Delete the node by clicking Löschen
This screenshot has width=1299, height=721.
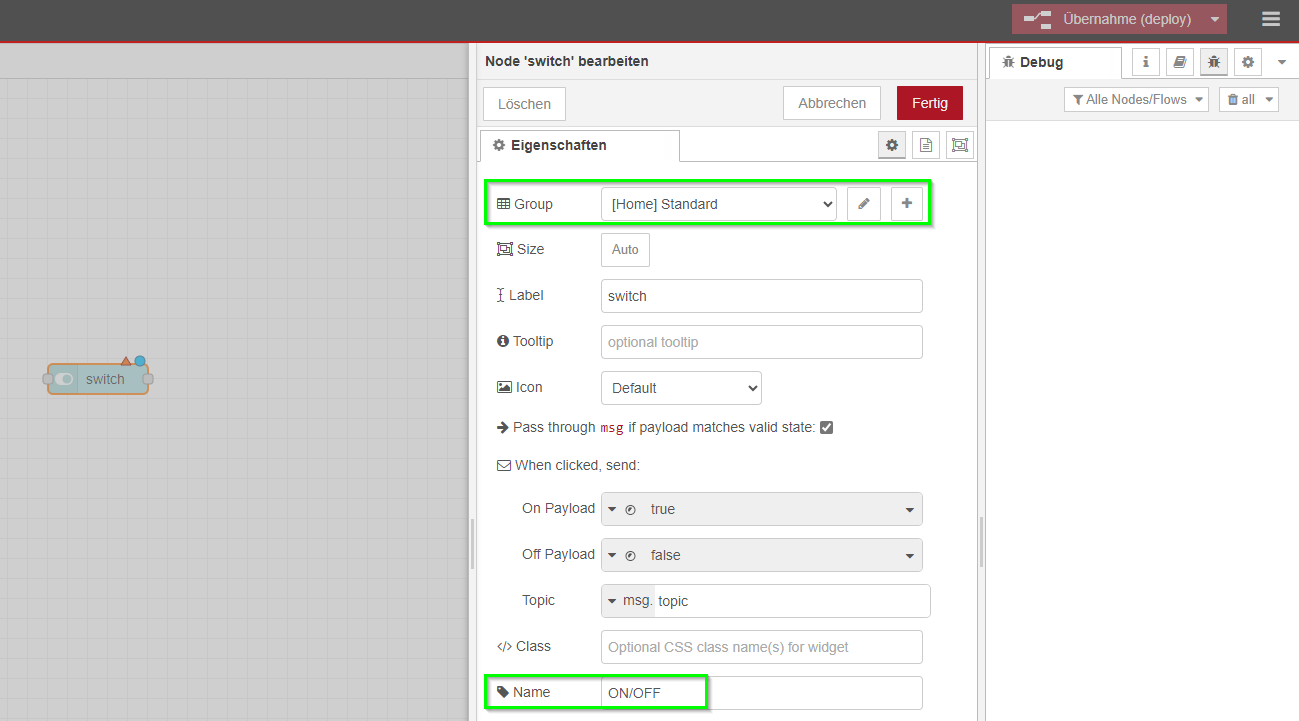pyautogui.click(x=524, y=103)
